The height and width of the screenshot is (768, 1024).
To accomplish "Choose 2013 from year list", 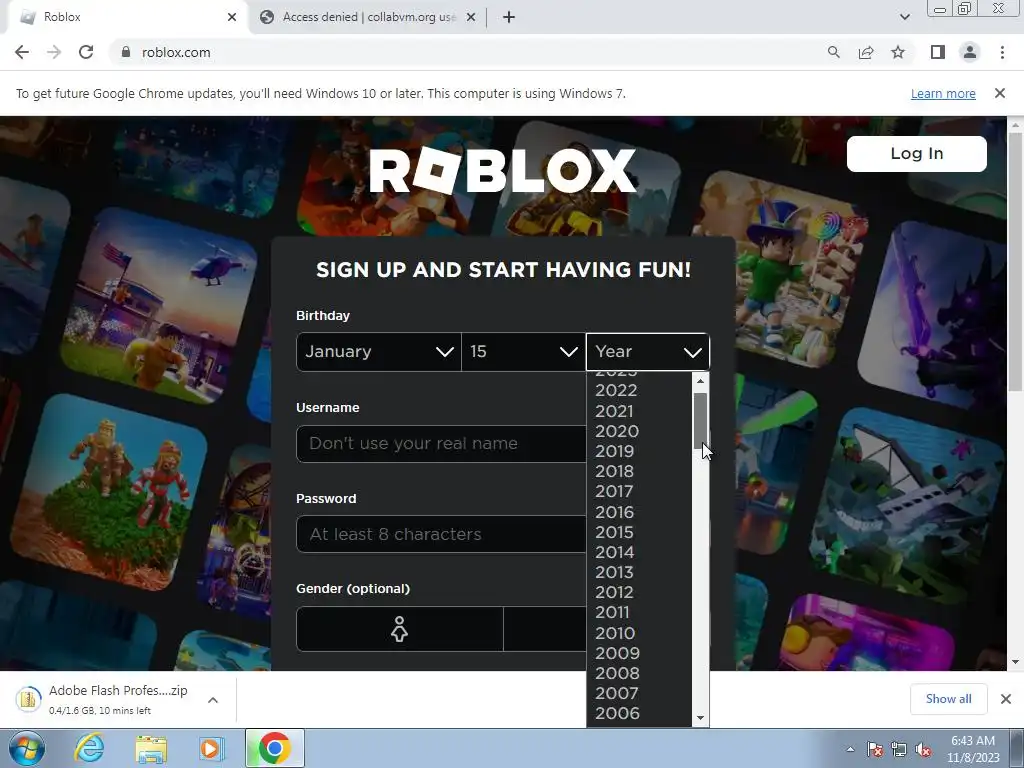I will tap(615, 573).
